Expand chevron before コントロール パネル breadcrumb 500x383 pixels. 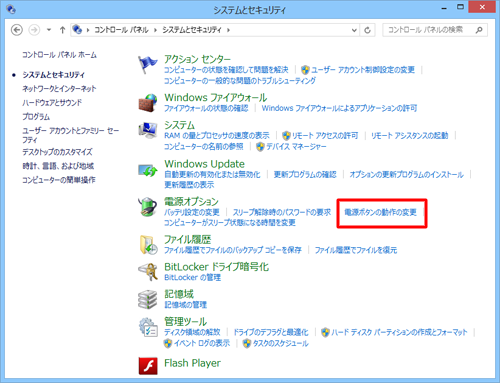tap(88, 30)
